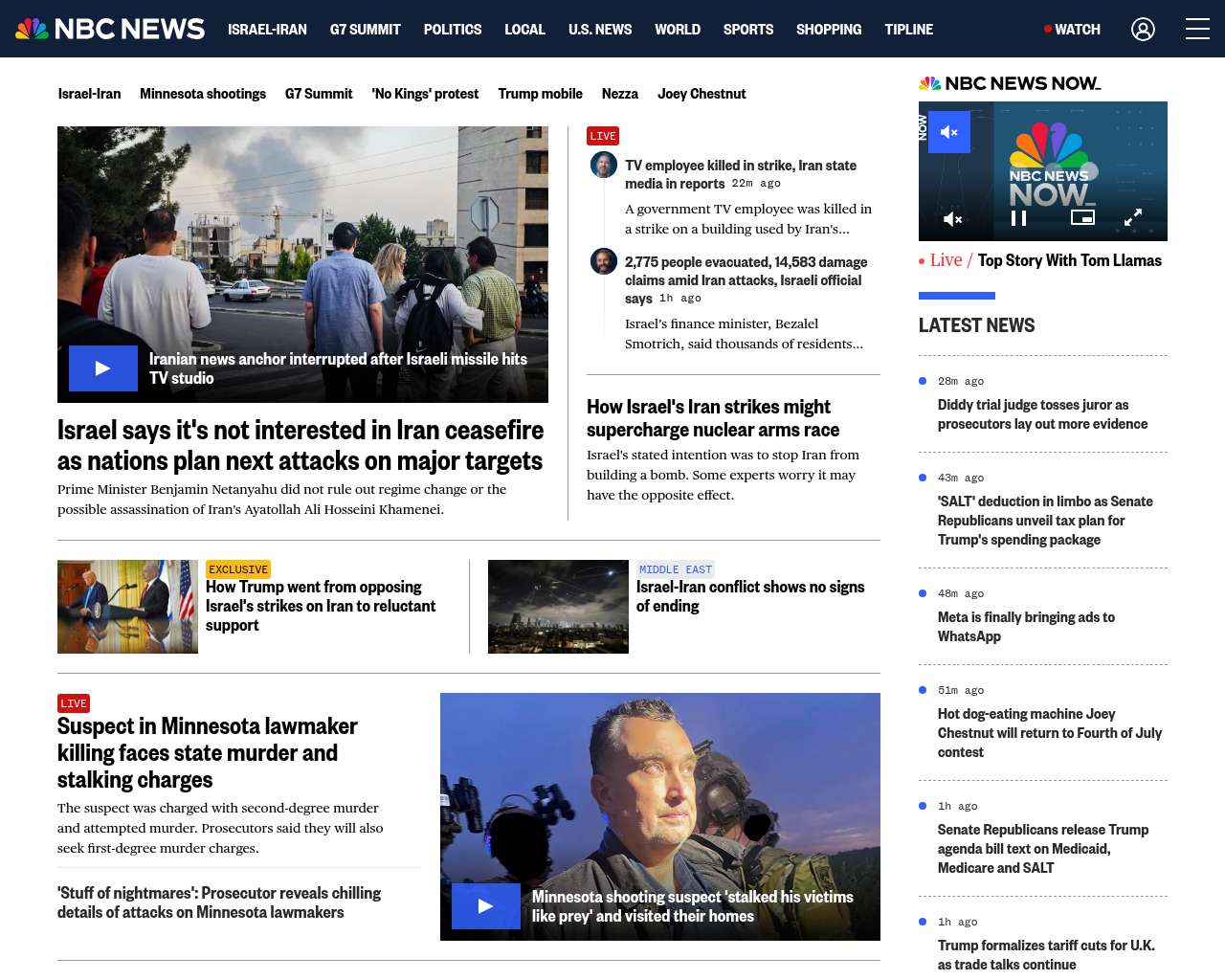Click the Watch live button
The width and height of the screenshot is (1225, 980).
[1073, 30]
